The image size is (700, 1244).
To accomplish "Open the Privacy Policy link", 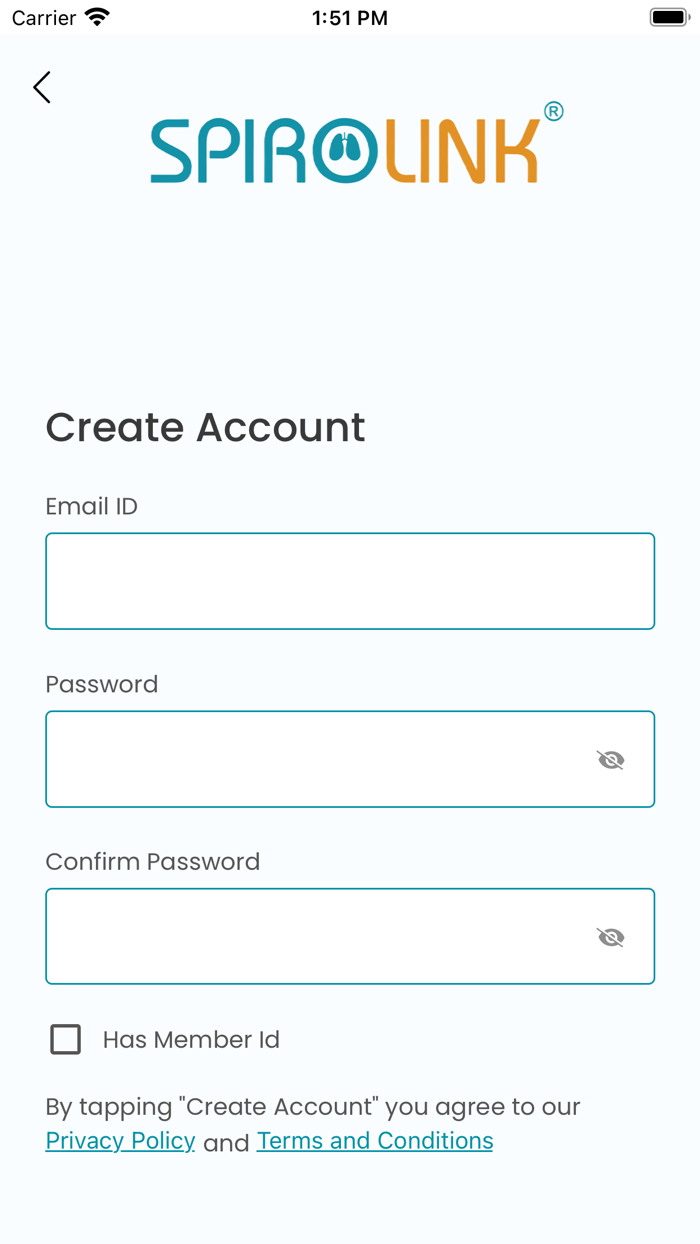I will point(120,1141).
